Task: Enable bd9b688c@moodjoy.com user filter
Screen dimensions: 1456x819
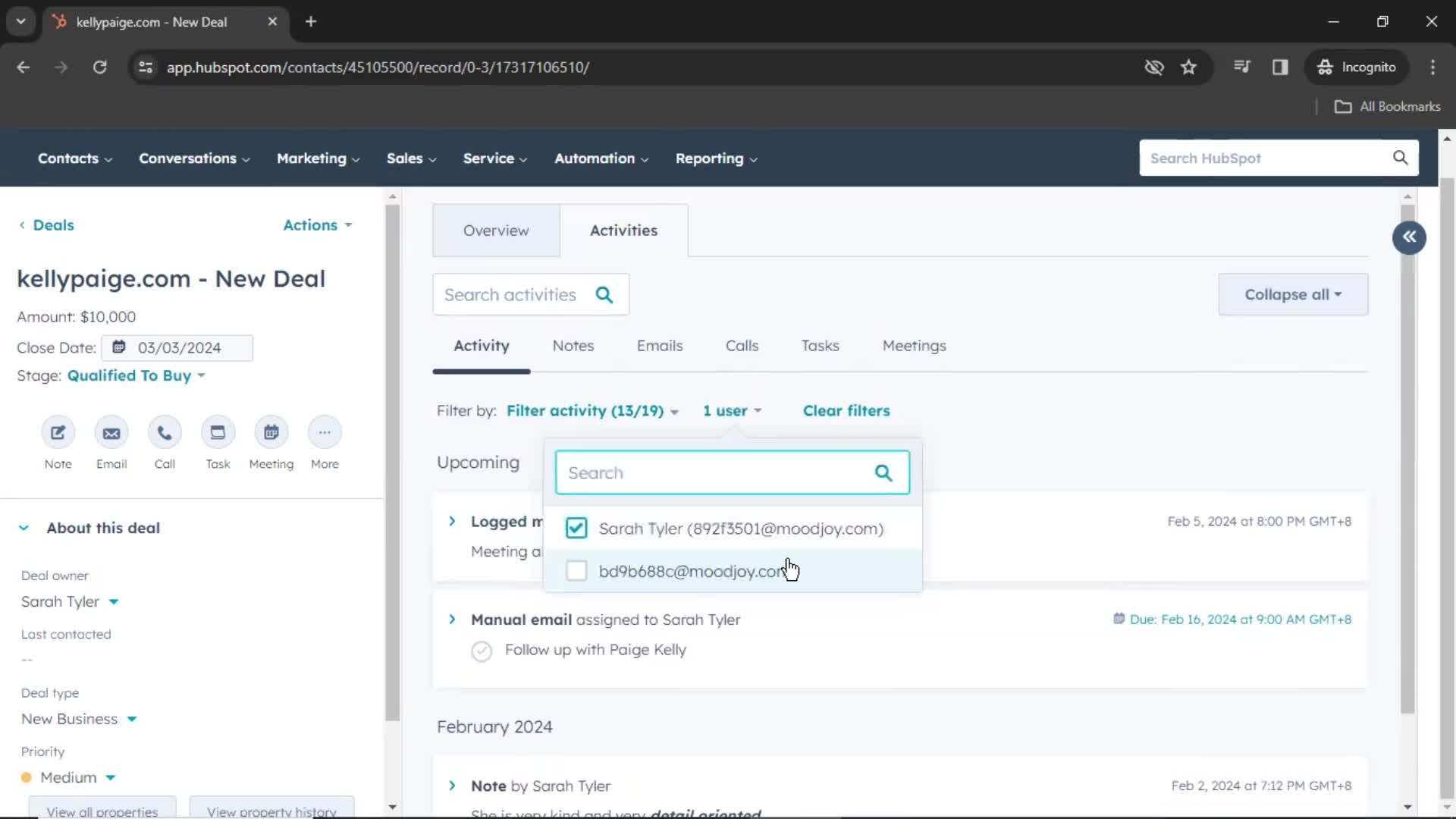Action: [577, 571]
